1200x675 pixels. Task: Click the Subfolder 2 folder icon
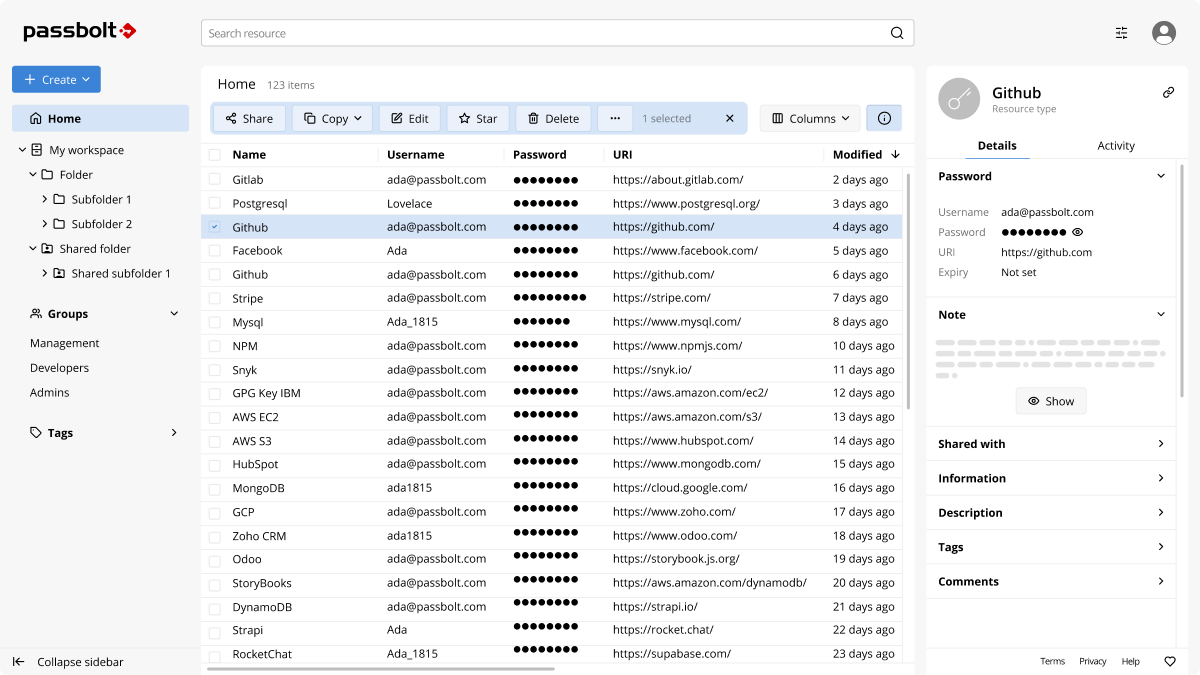coord(59,224)
